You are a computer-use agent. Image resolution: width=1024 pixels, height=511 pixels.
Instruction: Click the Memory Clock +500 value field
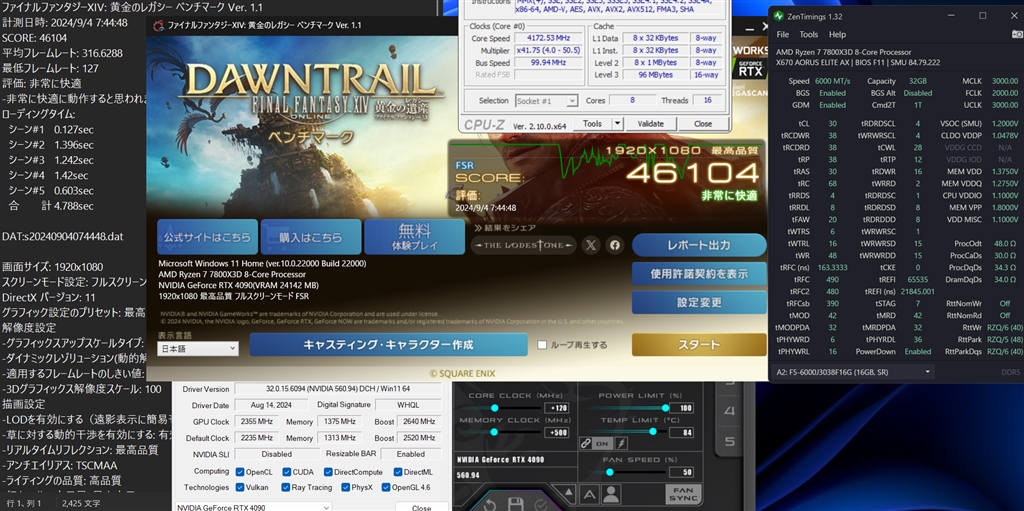click(555, 433)
